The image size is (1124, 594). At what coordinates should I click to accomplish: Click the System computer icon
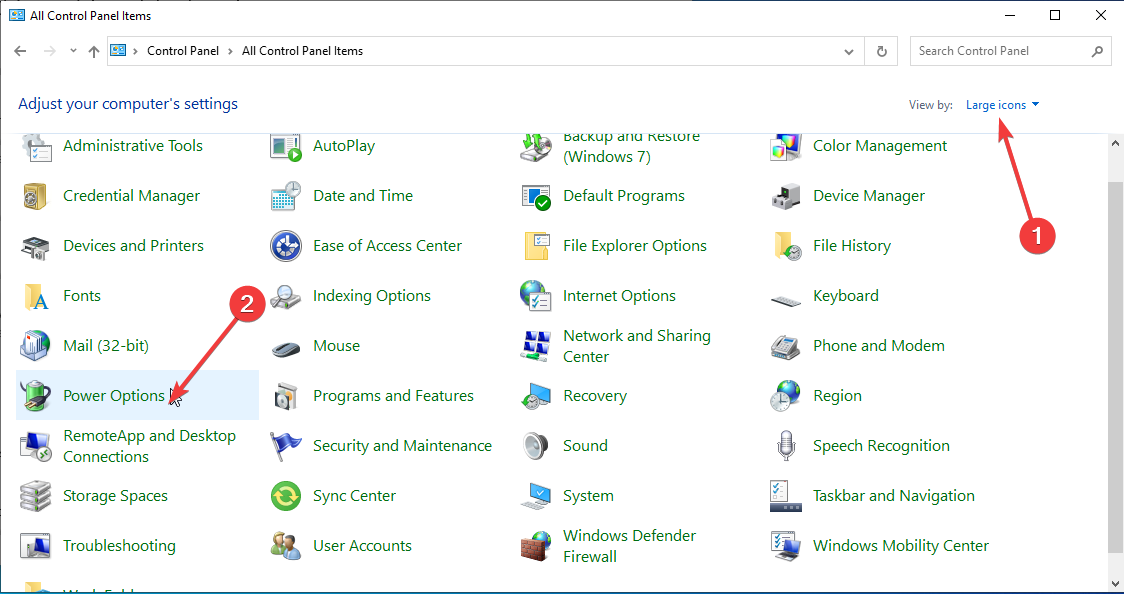(535, 496)
